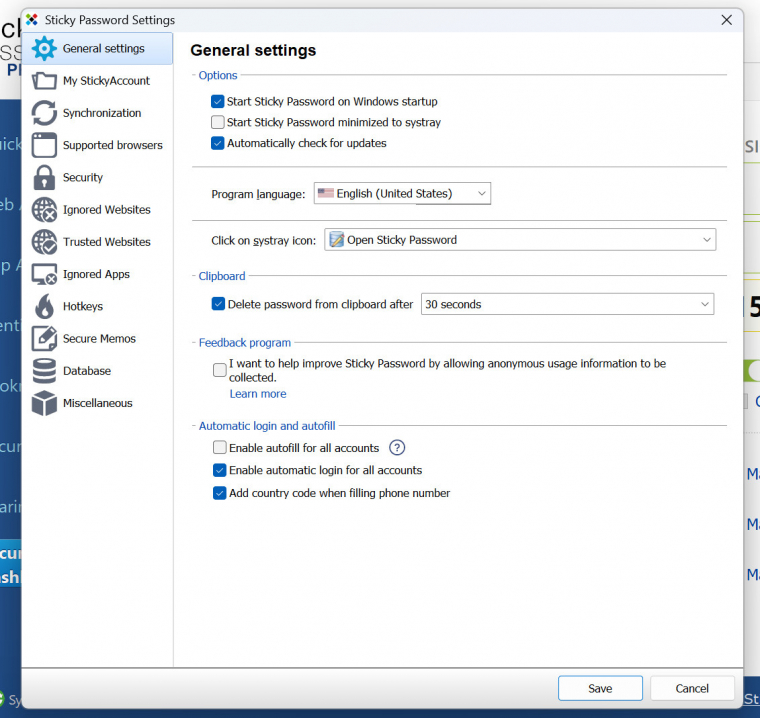This screenshot has width=760, height=718.
Task: Uncheck Automatically check for updates
Action: (218, 143)
